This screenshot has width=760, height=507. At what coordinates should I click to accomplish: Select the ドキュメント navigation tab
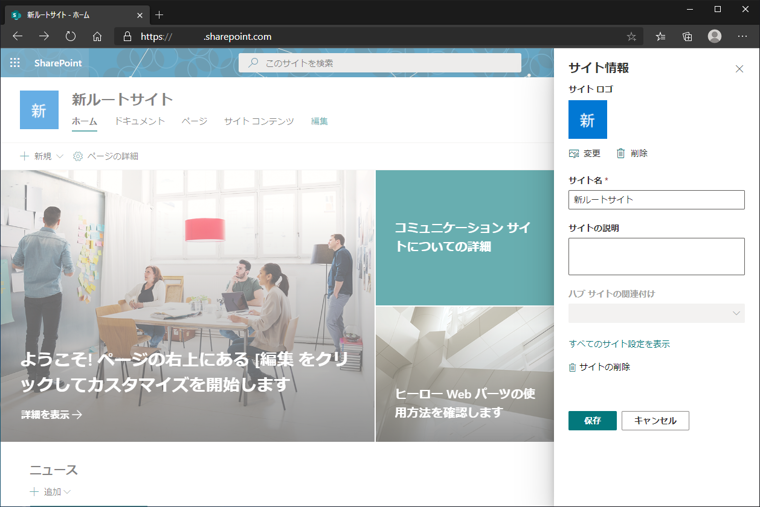[x=140, y=121]
